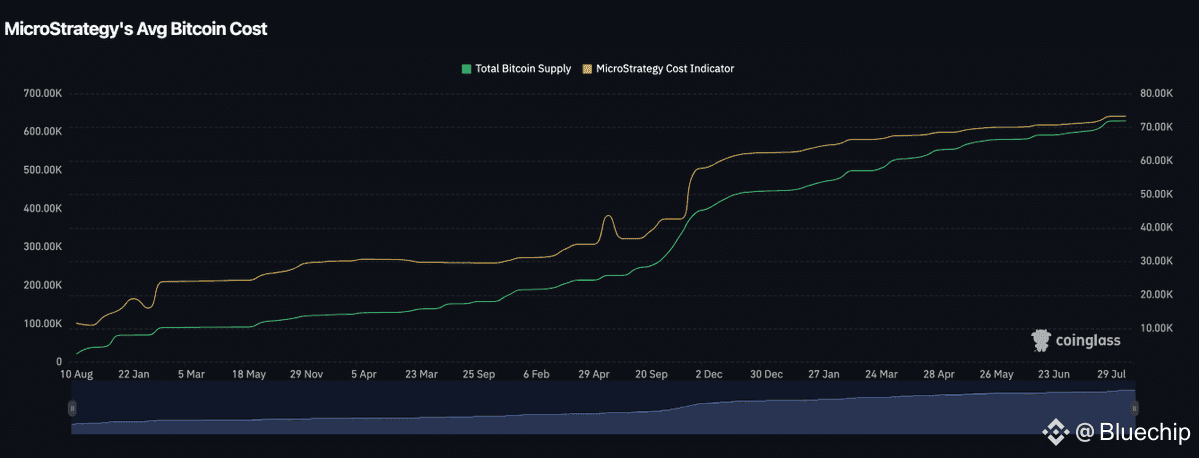Click the 500.00K left axis value
Viewport: 1199px width, 458px height.
pyautogui.click(x=43, y=170)
